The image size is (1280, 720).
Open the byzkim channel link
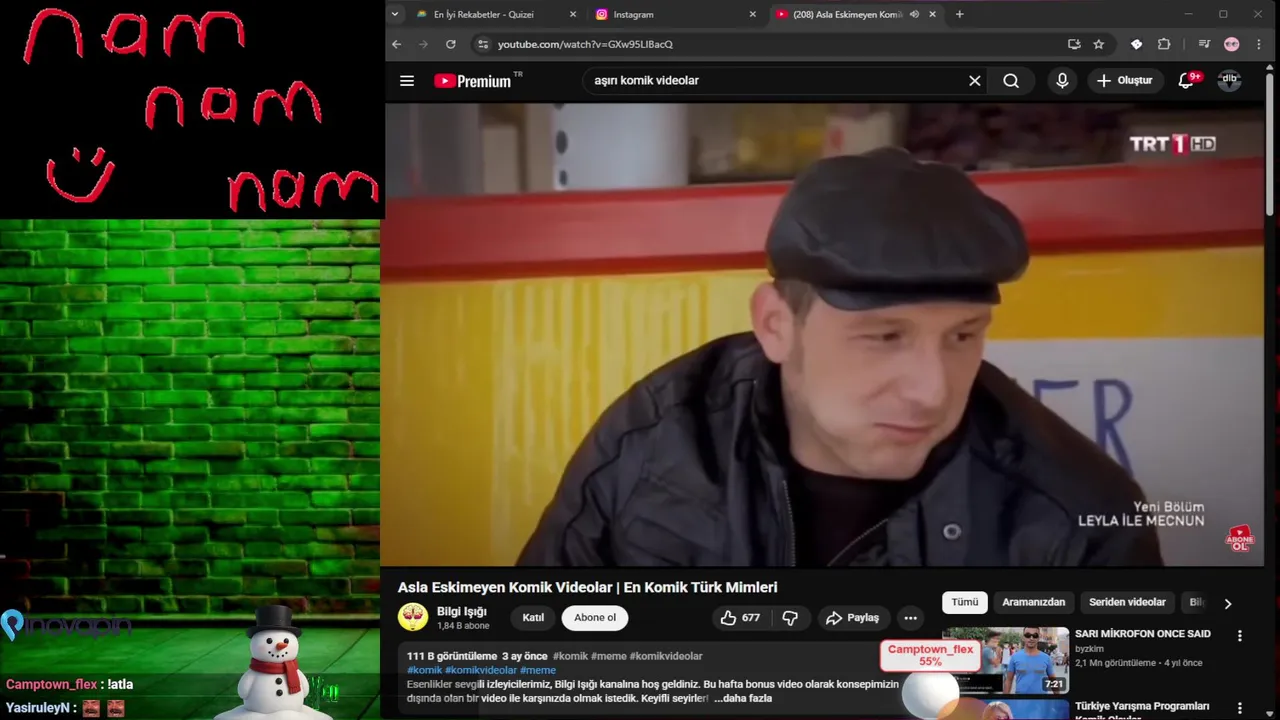pyautogui.click(x=1089, y=649)
